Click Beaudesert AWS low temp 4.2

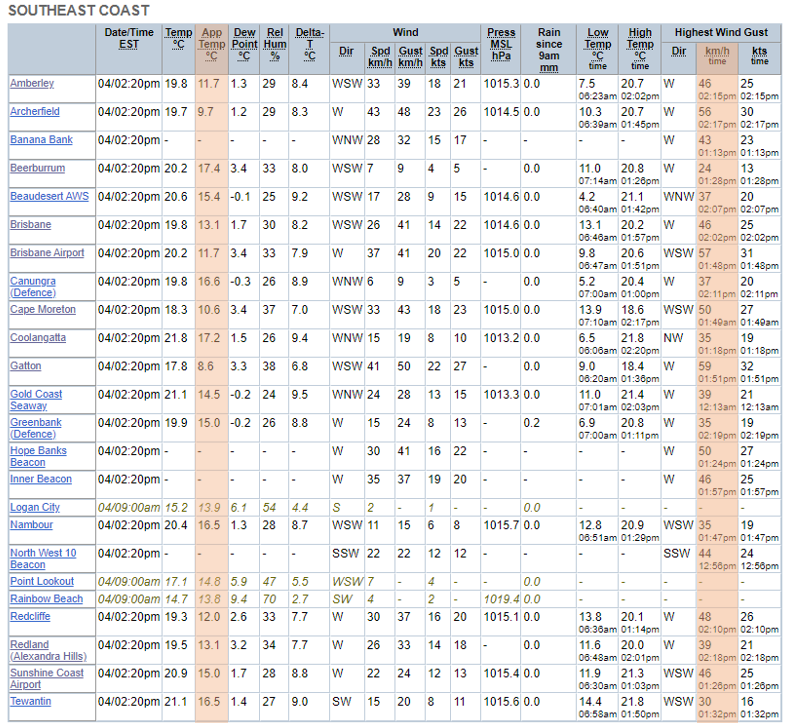click(586, 197)
